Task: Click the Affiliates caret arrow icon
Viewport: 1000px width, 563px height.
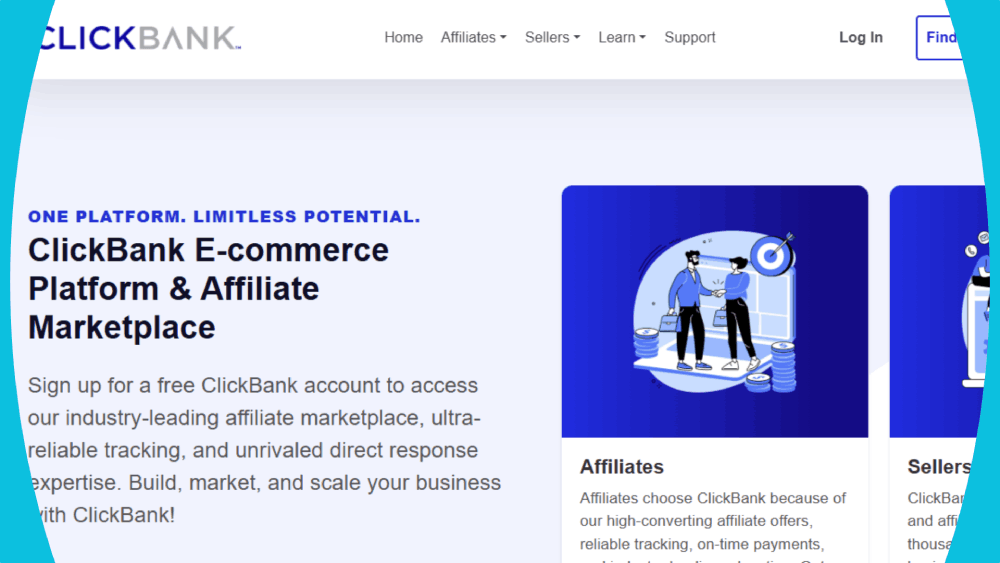Action: click(503, 38)
